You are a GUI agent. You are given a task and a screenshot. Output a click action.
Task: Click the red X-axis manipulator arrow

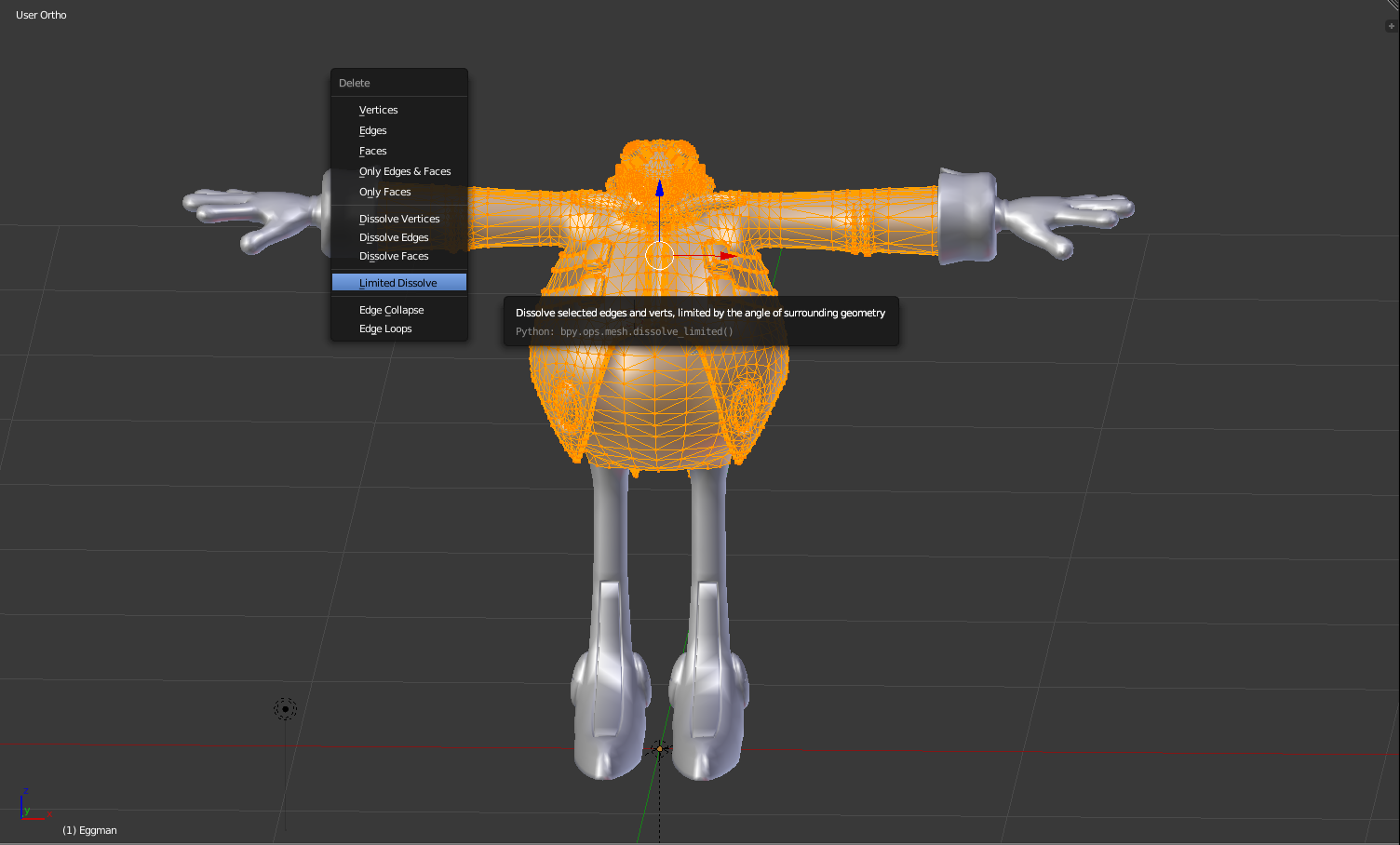tap(728, 255)
